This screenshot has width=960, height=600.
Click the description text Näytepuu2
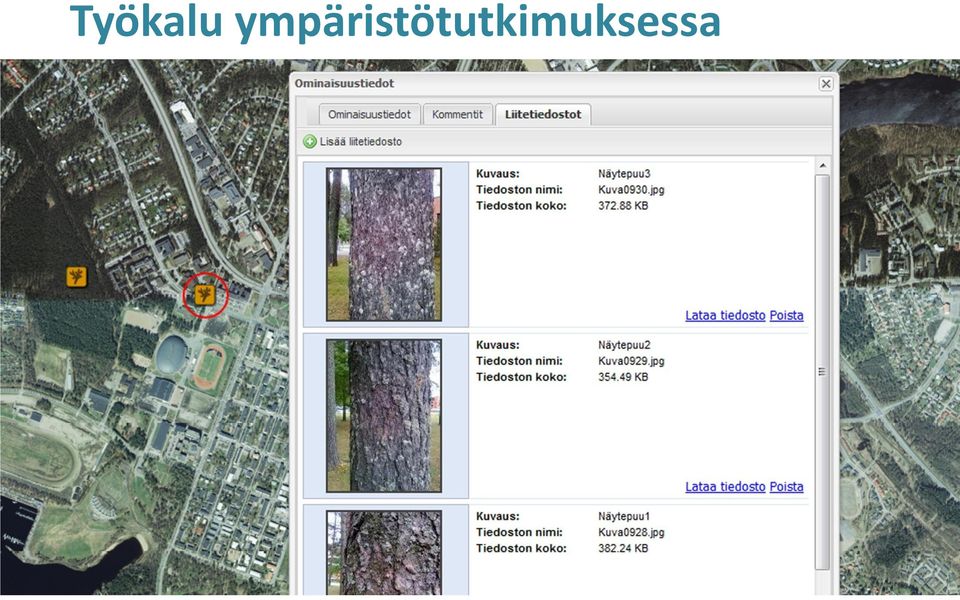pyautogui.click(x=624, y=345)
